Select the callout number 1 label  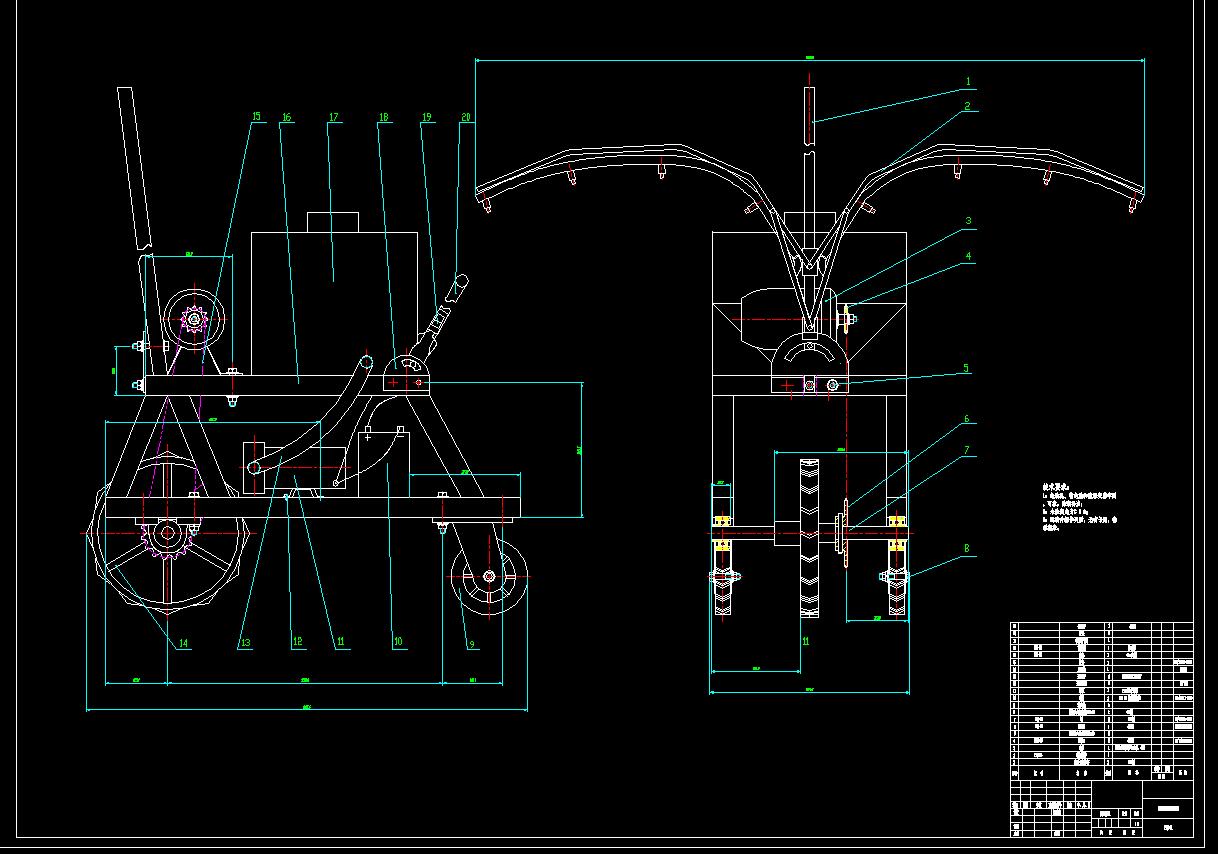[967, 81]
